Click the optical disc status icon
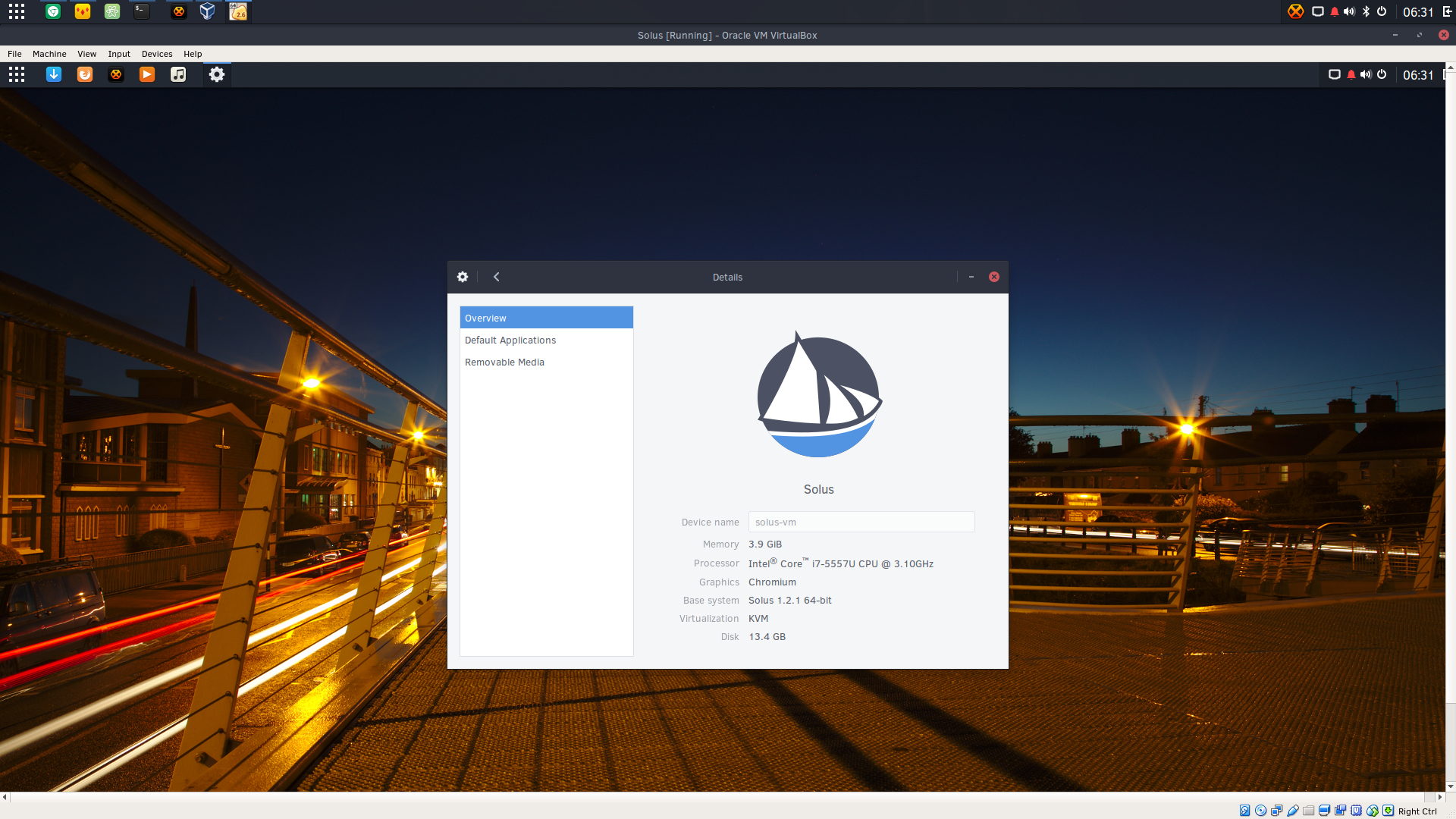The image size is (1456, 819). click(x=1260, y=811)
